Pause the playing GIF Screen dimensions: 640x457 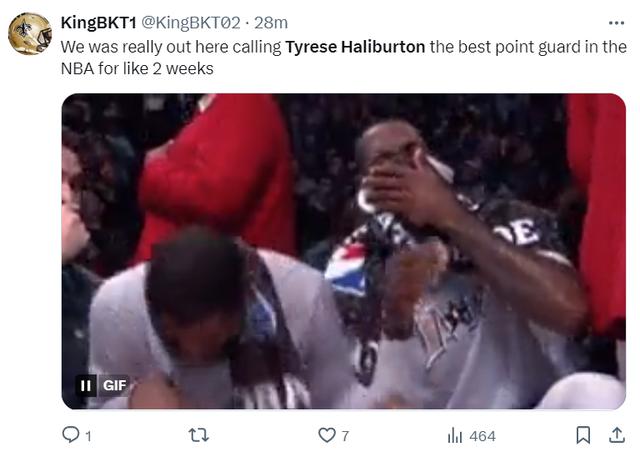pos(86,385)
